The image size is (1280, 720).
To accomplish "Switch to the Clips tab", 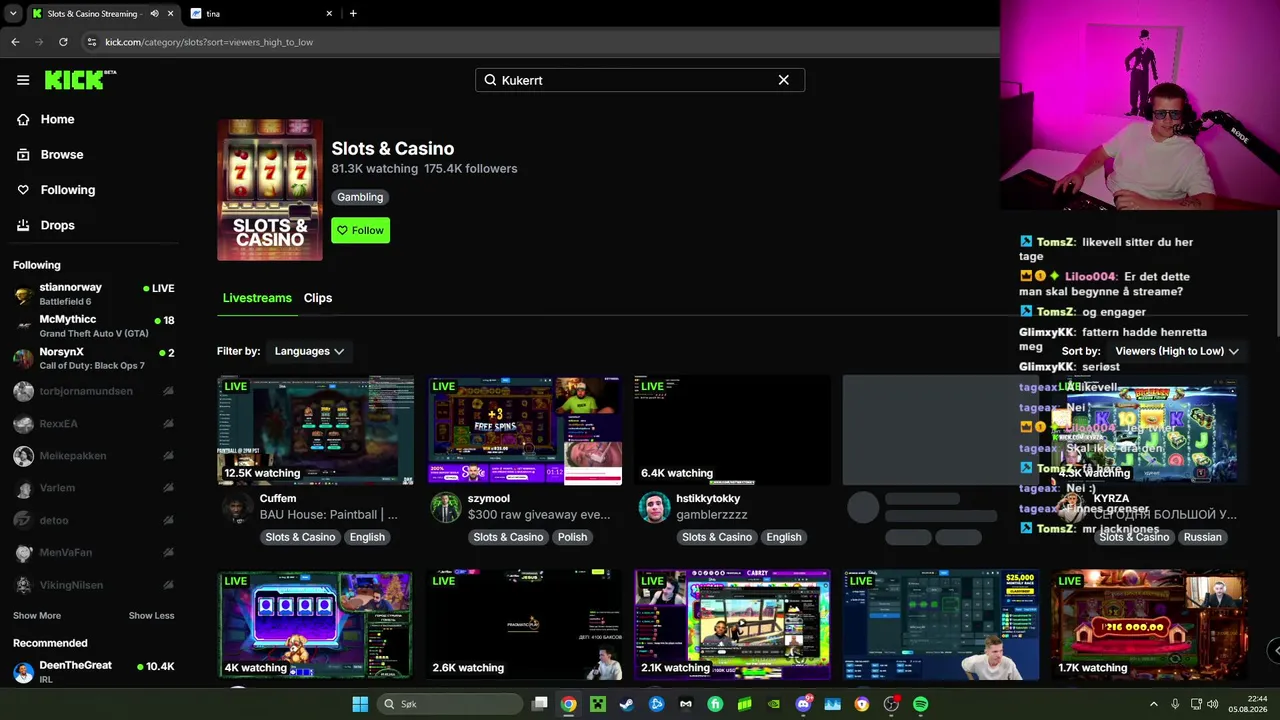I will [318, 298].
